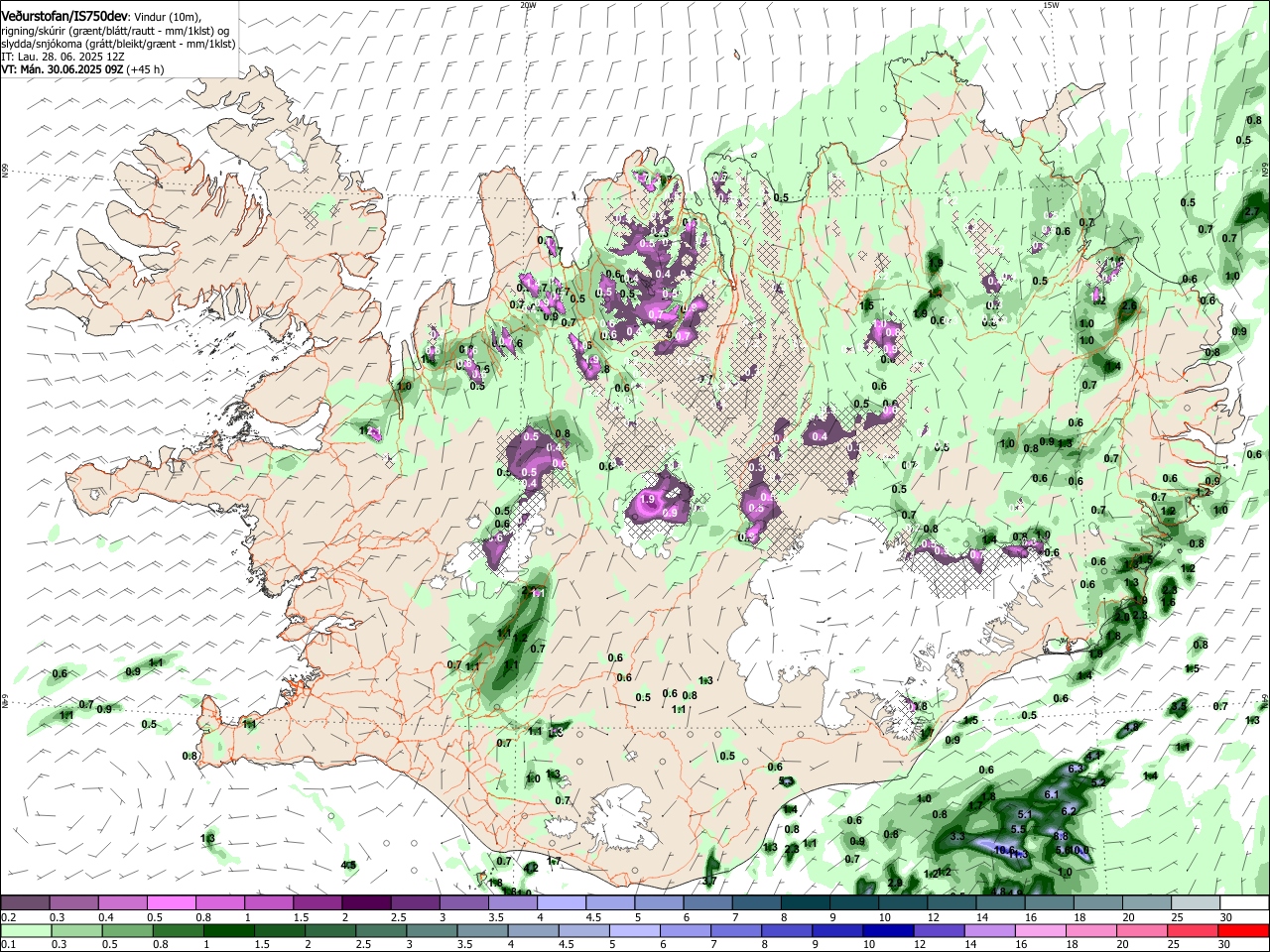Select the 'IT: Lau. 28. 06. 2025 12Z' line
Image resolution: width=1270 pixels, height=952 pixels.
(63, 58)
